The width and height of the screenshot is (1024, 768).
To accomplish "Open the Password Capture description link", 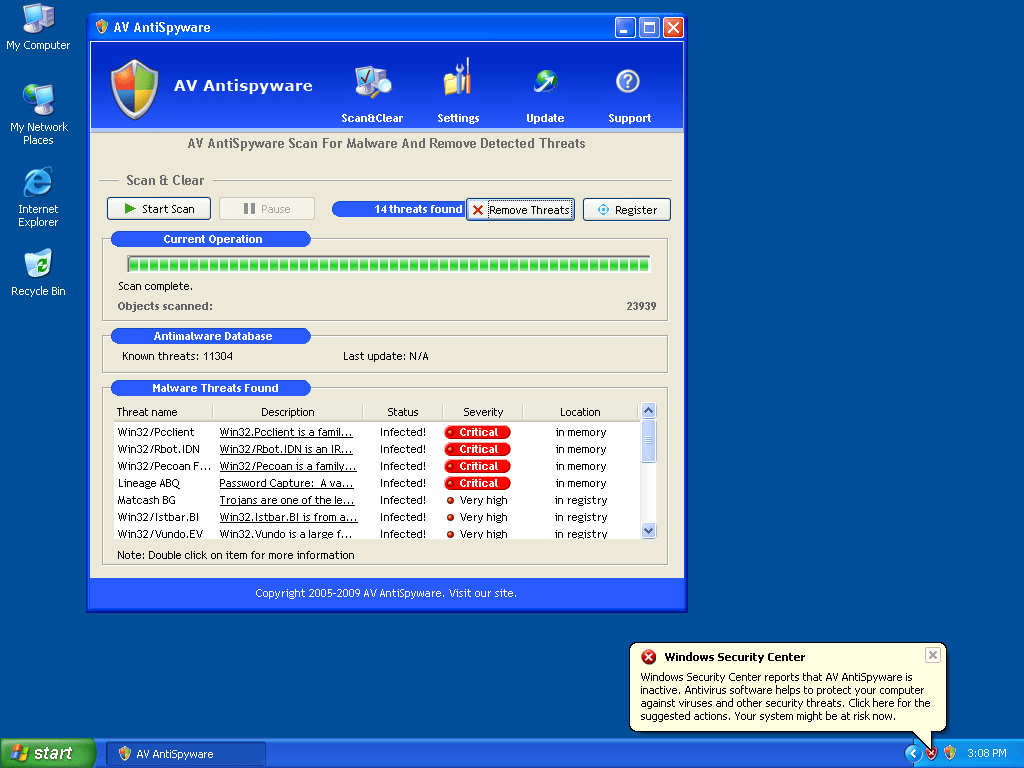I will (x=286, y=484).
